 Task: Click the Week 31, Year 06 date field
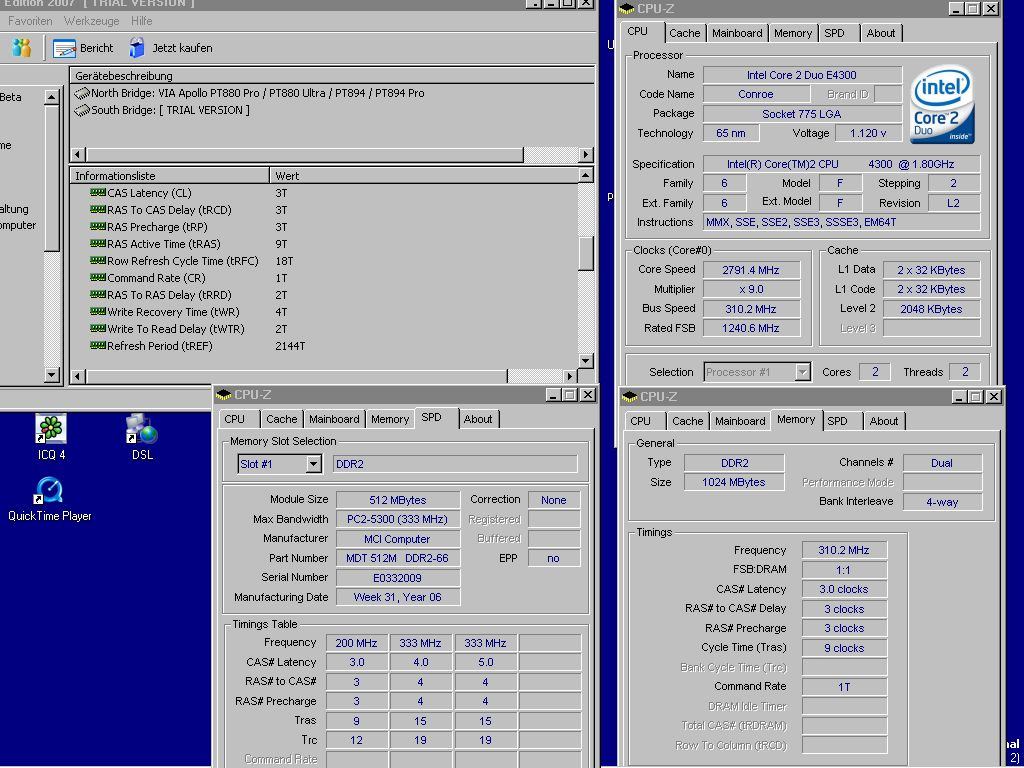(x=398, y=597)
